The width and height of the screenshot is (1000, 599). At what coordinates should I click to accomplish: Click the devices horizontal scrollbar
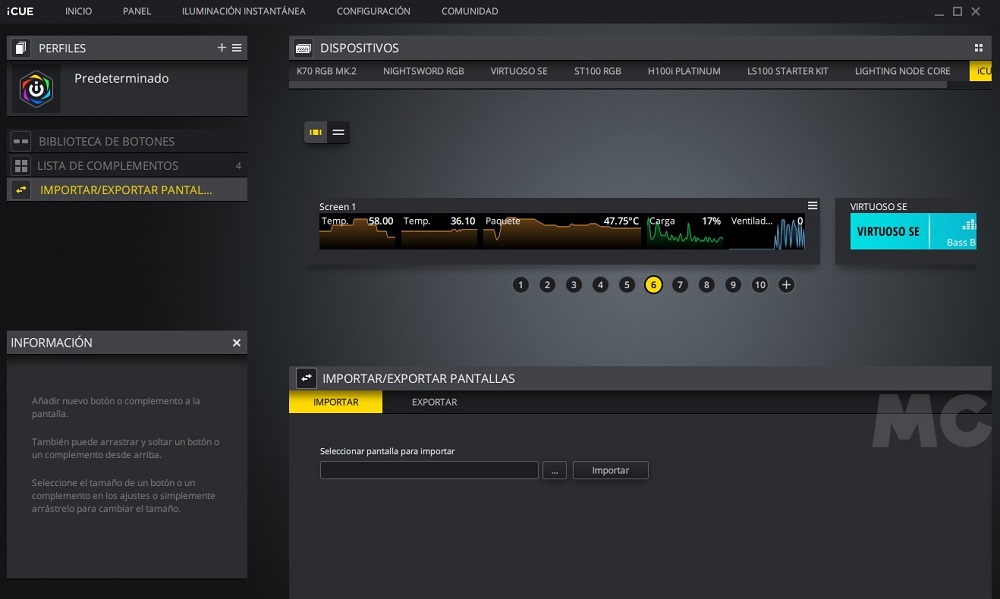(x=617, y=86)
